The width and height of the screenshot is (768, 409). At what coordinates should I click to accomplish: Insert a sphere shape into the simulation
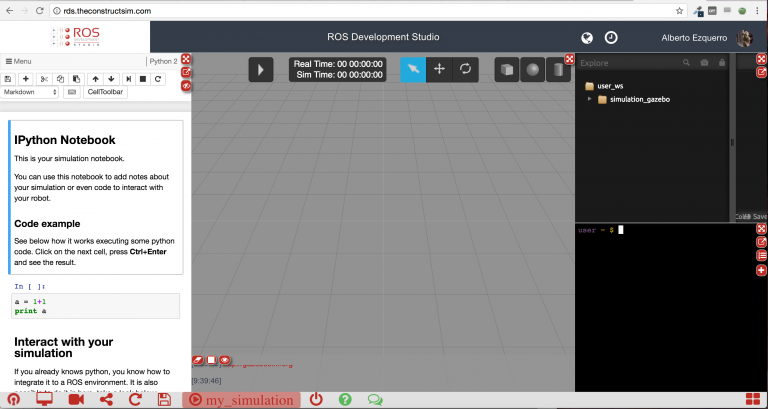tap(534, 69)
